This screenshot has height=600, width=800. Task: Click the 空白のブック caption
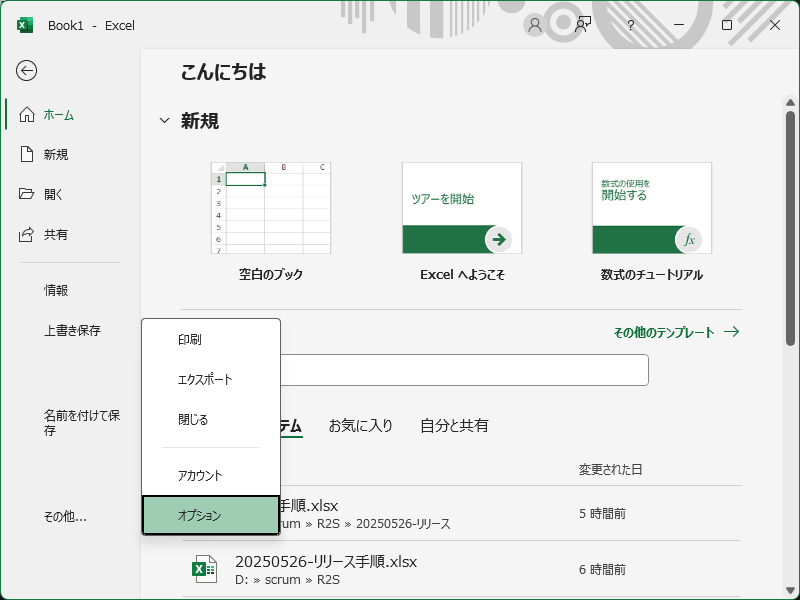pos(271,274)
